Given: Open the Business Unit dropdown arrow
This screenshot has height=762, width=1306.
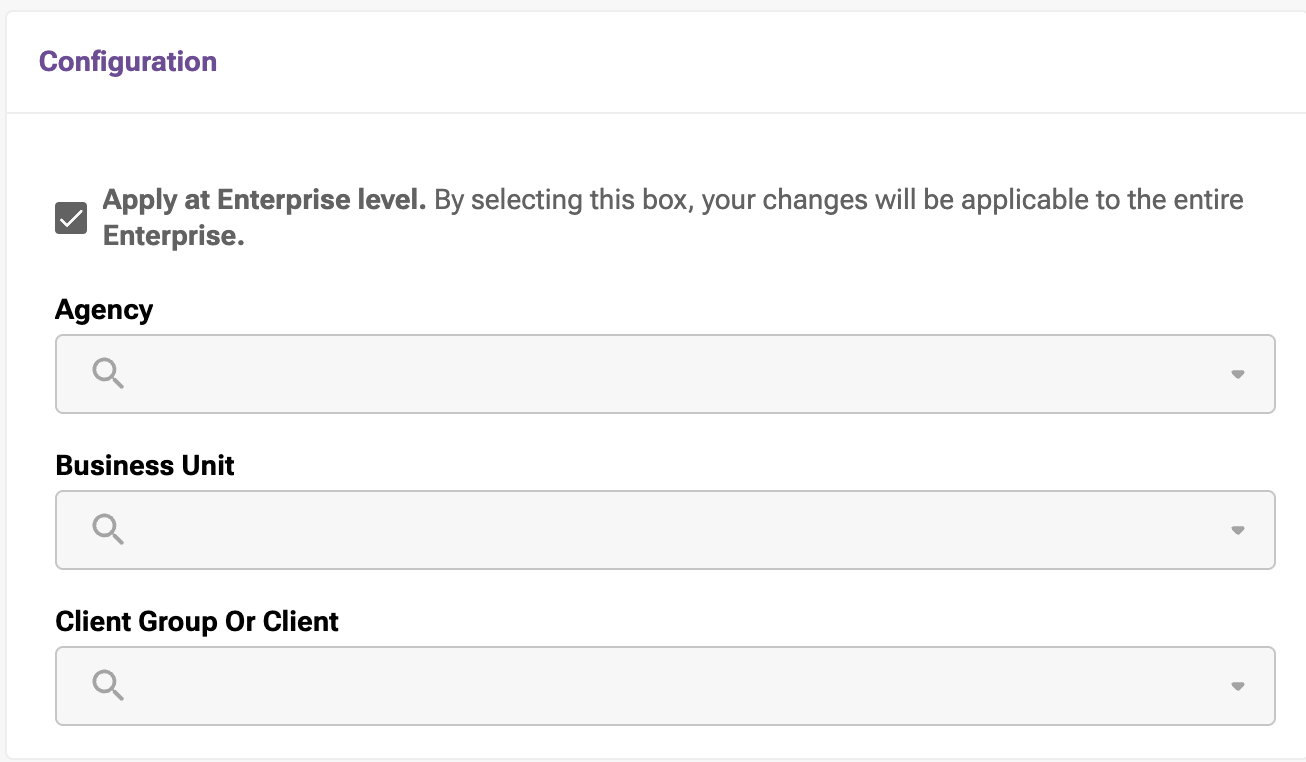Looking at the screenshot, I should [x=1237, y=530].
